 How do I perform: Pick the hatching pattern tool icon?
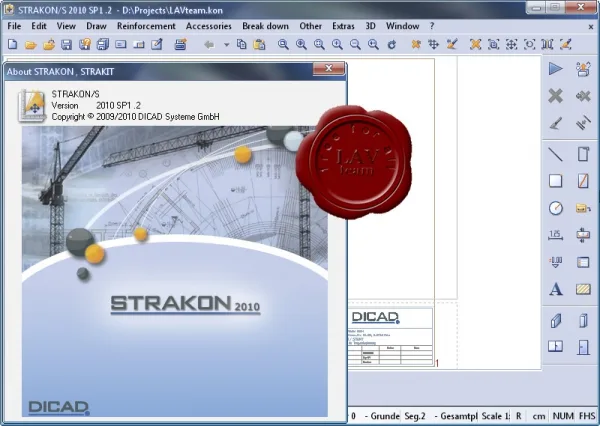point(583,289)
